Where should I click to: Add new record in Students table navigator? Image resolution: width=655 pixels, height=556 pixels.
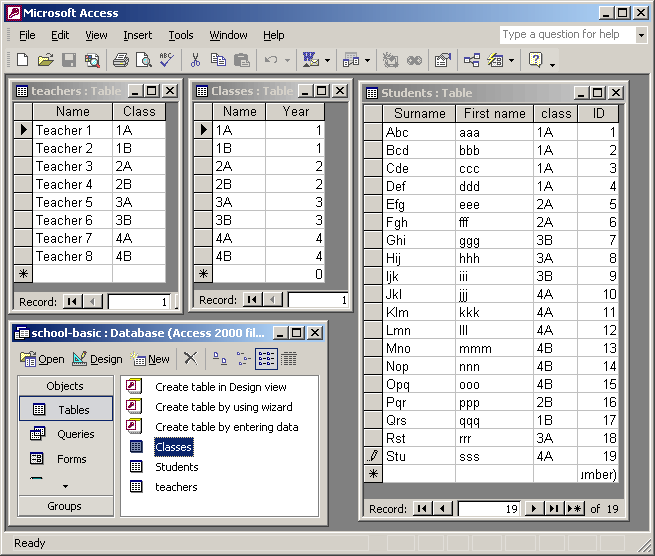574,508
